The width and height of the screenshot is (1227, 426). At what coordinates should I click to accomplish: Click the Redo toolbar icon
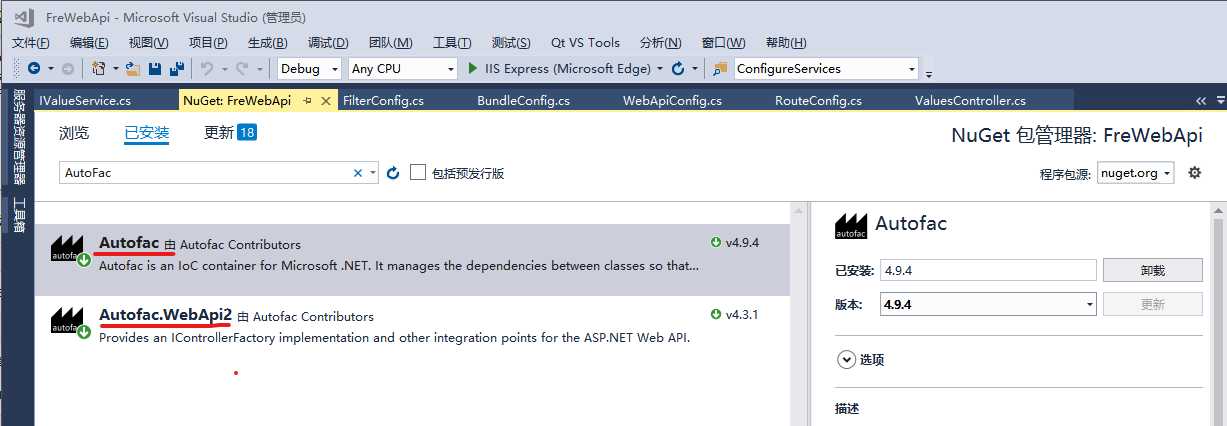(x=242, y=69)
